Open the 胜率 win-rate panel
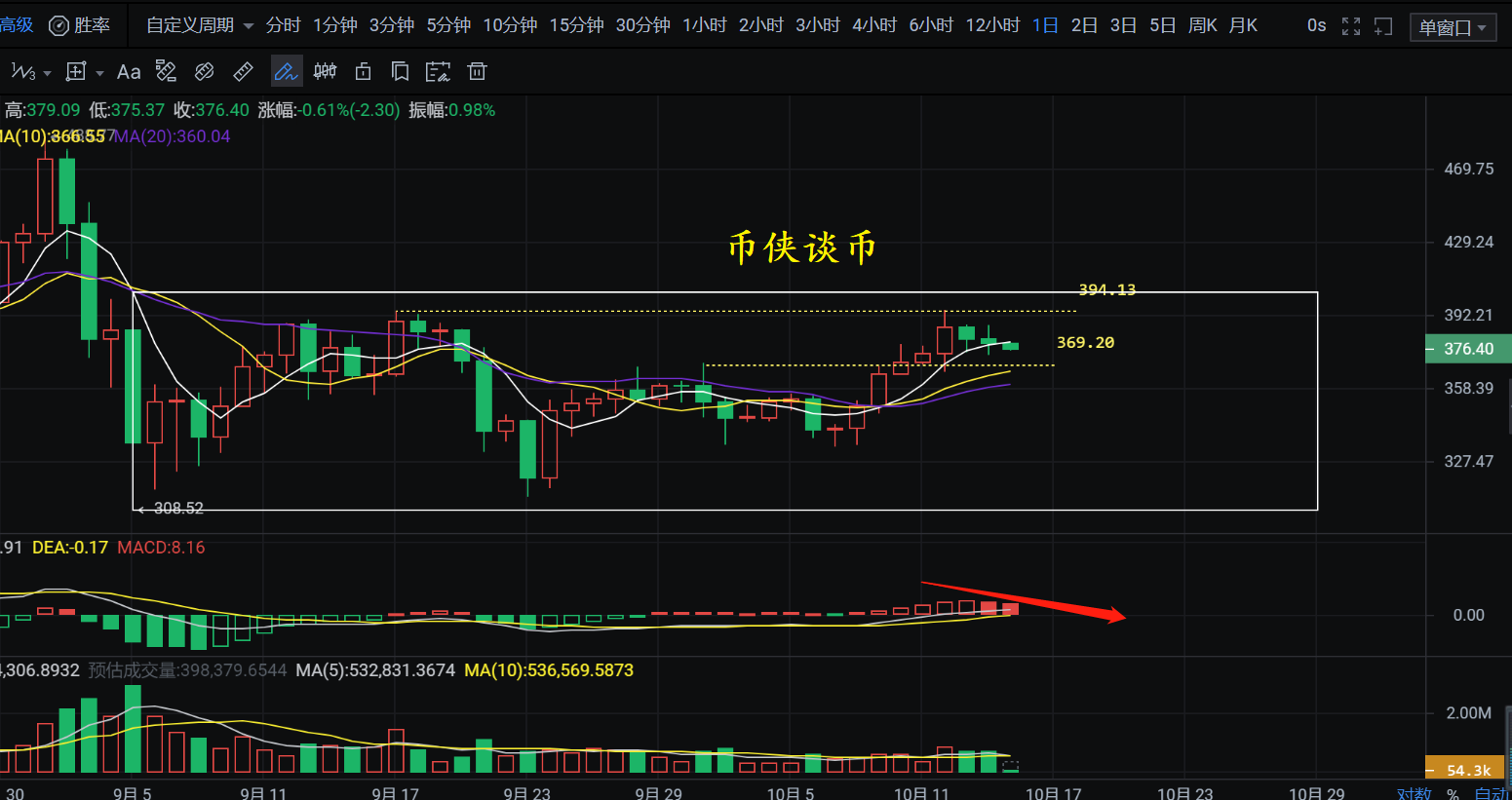This screenshot has height=800, width=1512. (80, 25)
